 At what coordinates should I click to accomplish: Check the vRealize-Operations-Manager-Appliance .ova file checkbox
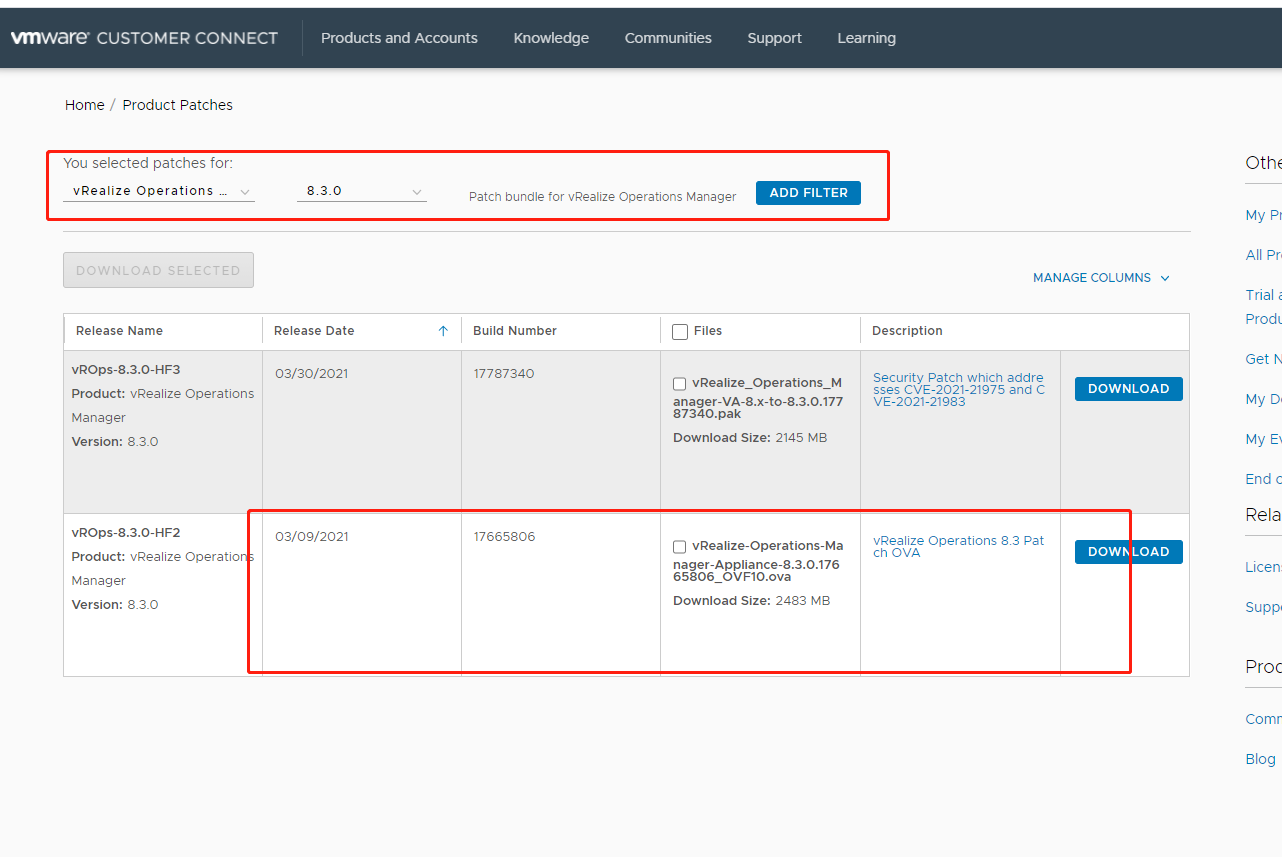click(680, 547)
